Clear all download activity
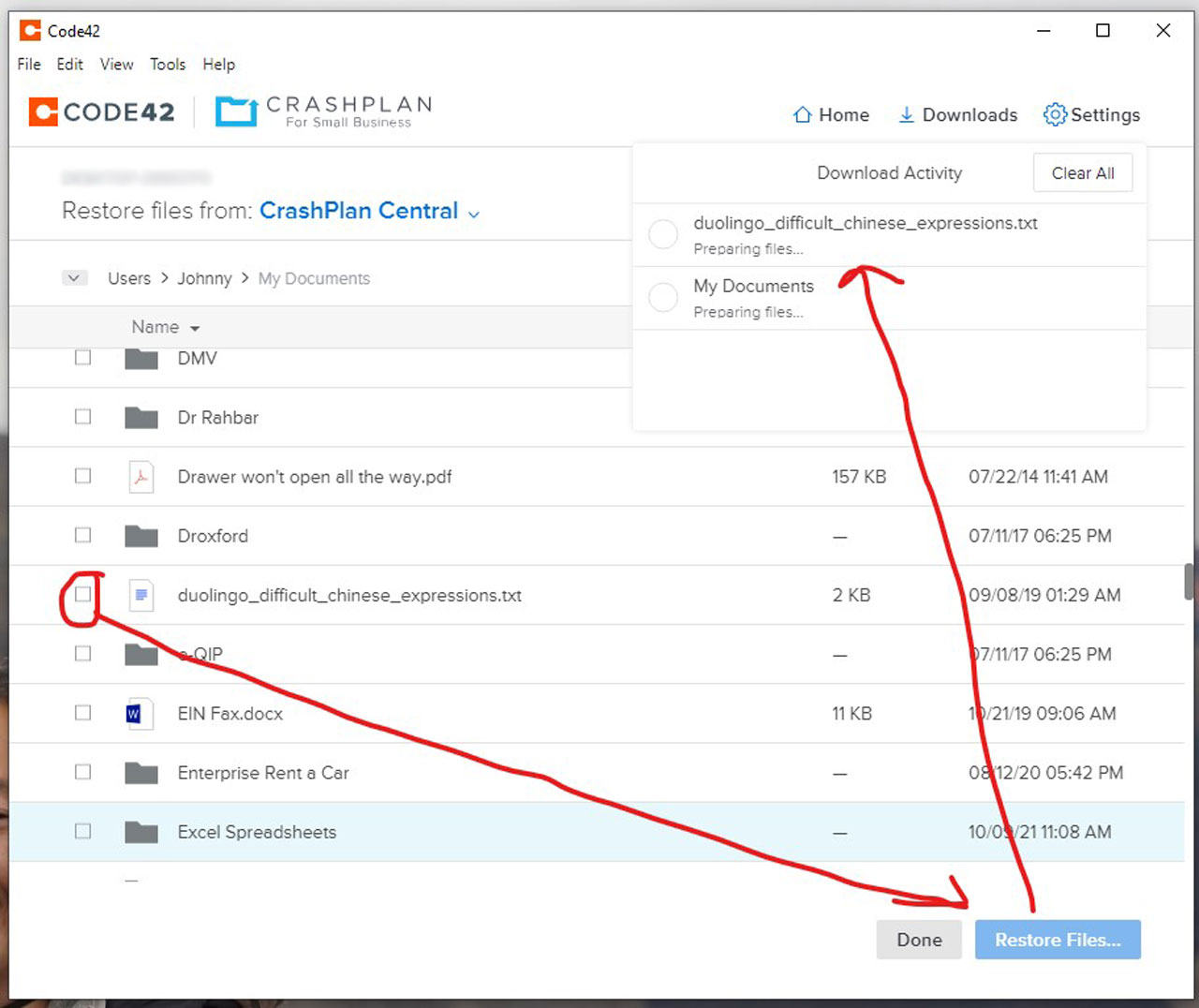 point(1082,172)
